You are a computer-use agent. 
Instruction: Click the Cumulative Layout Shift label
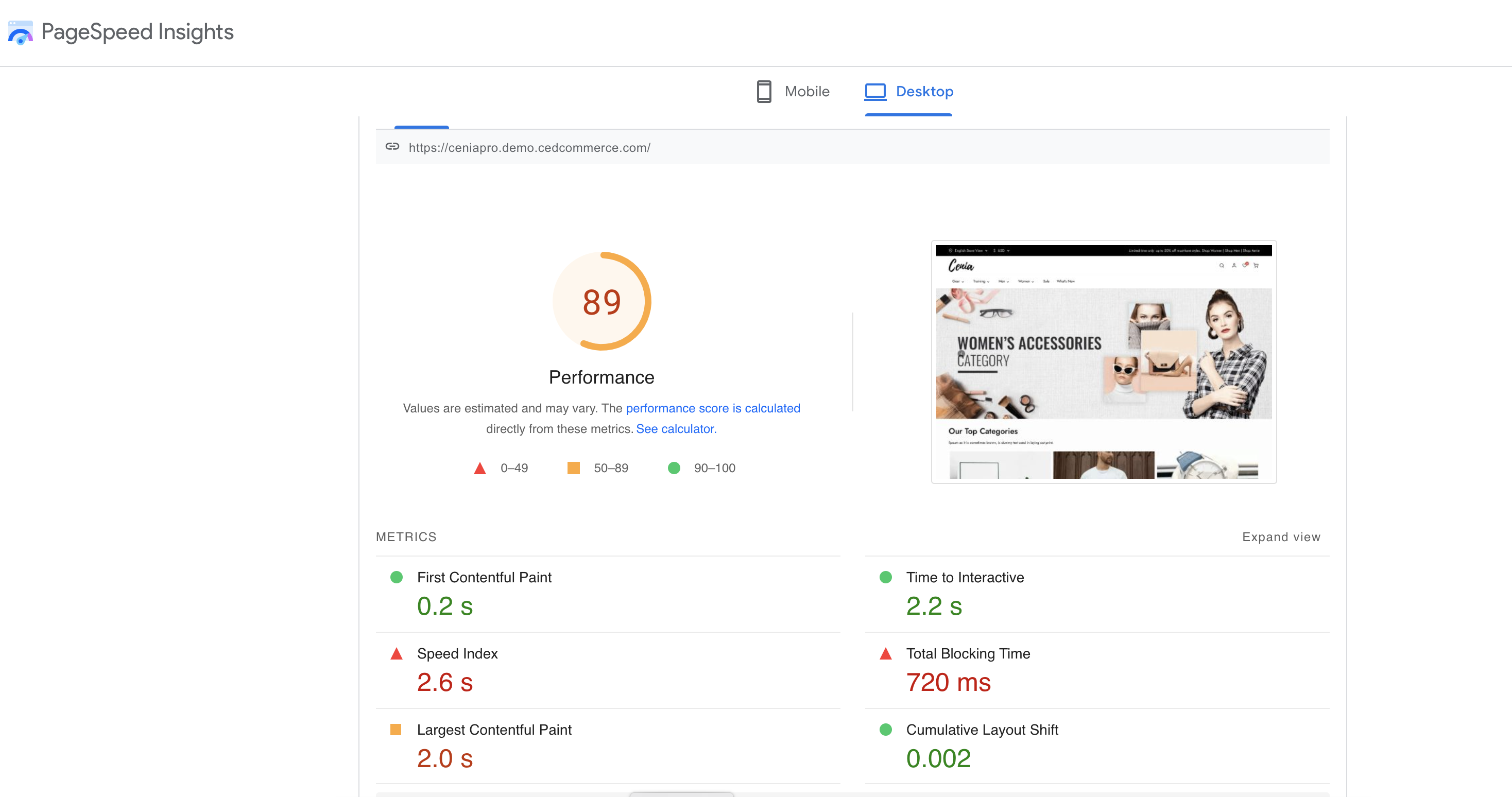point(982,730)
